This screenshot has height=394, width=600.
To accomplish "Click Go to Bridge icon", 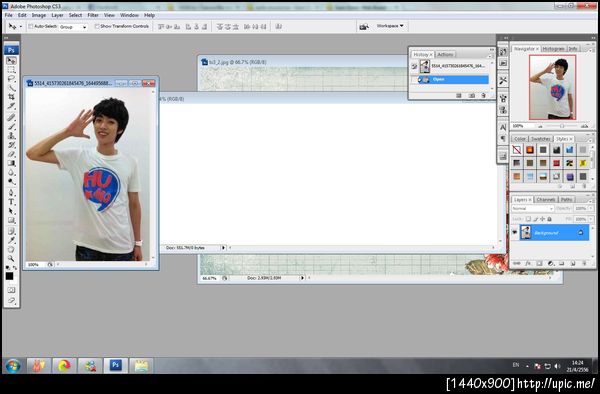I will pyautogui.click(x=364, y=26).
